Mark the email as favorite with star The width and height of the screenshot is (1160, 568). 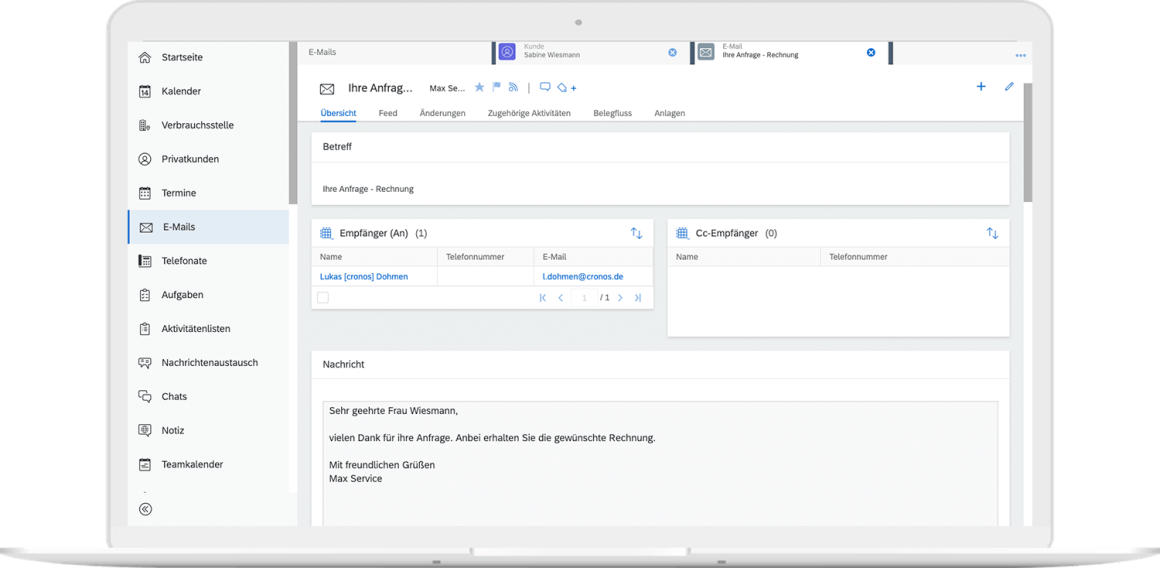coord(479,88)
